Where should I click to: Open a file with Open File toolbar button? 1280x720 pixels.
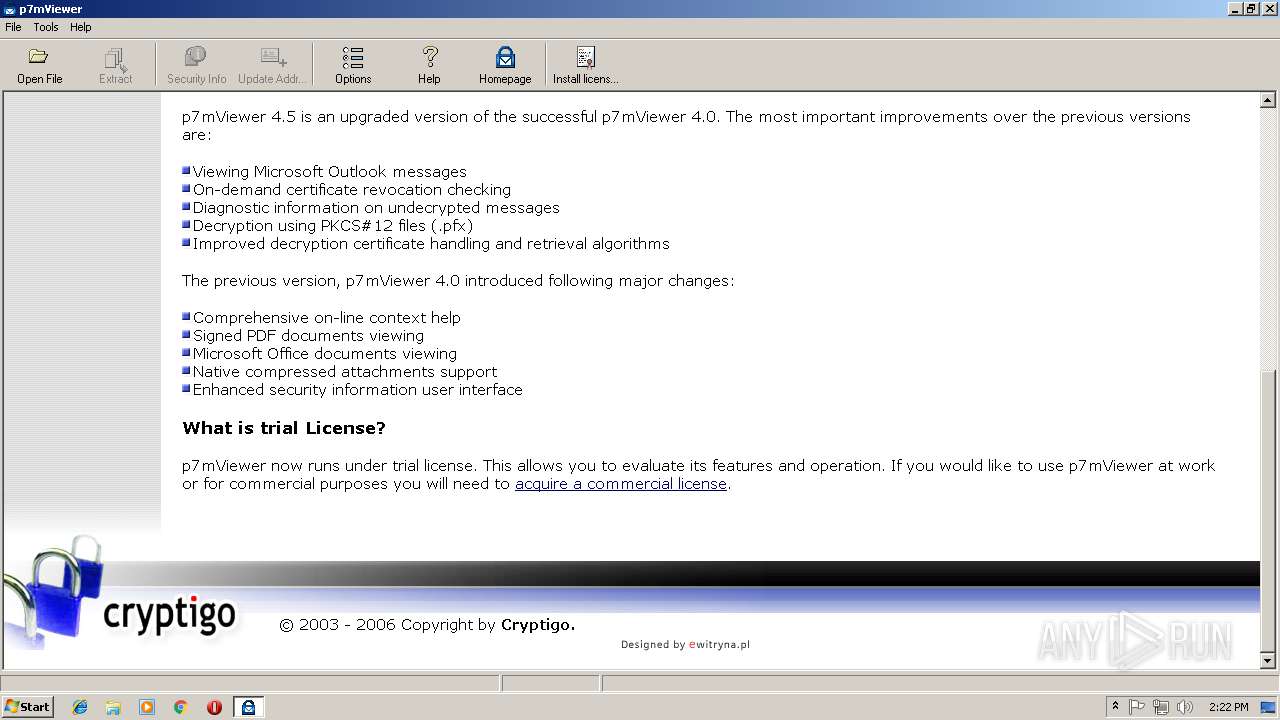click(39, 65)
